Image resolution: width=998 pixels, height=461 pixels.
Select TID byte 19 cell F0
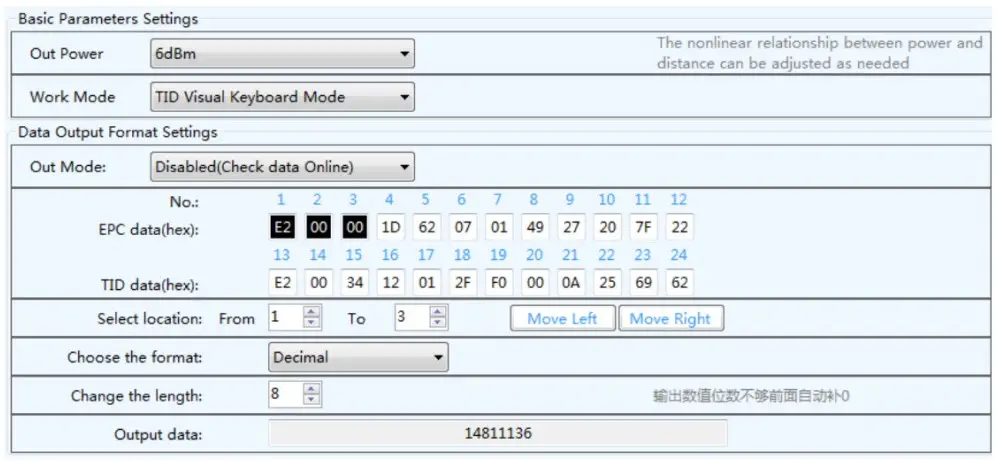[x=498, y=282]
